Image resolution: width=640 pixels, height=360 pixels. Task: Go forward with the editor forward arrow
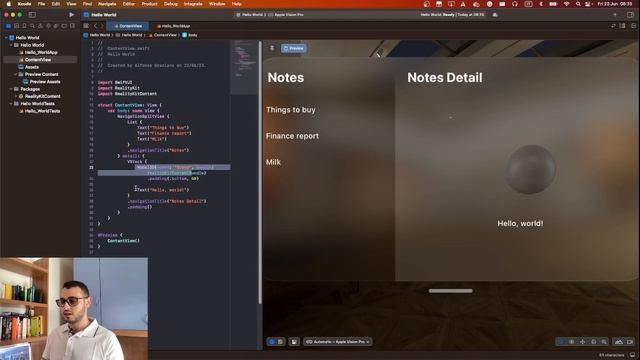click(x=102, y=26)
